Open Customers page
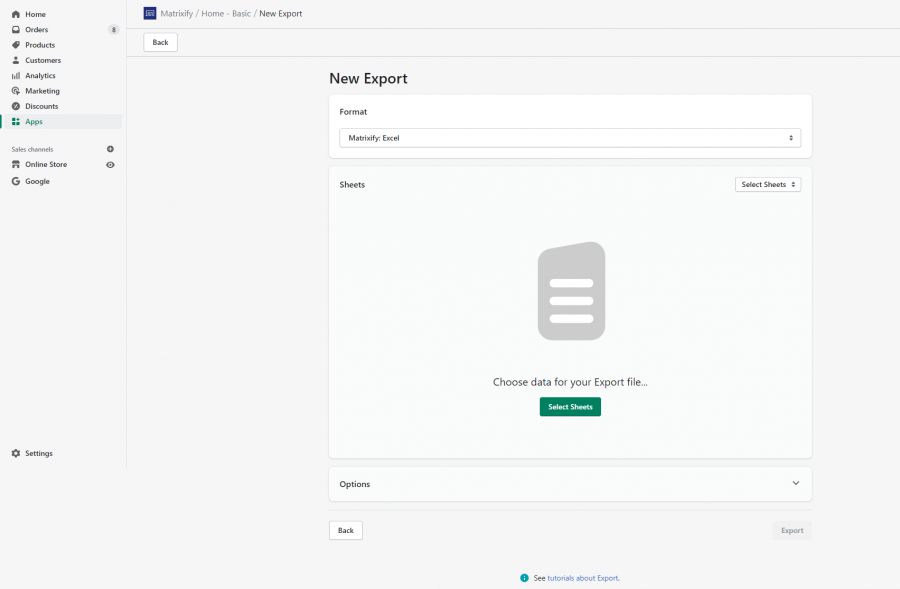Image resolution: width=900 pixels, height=589 pixels. point(43,60)
